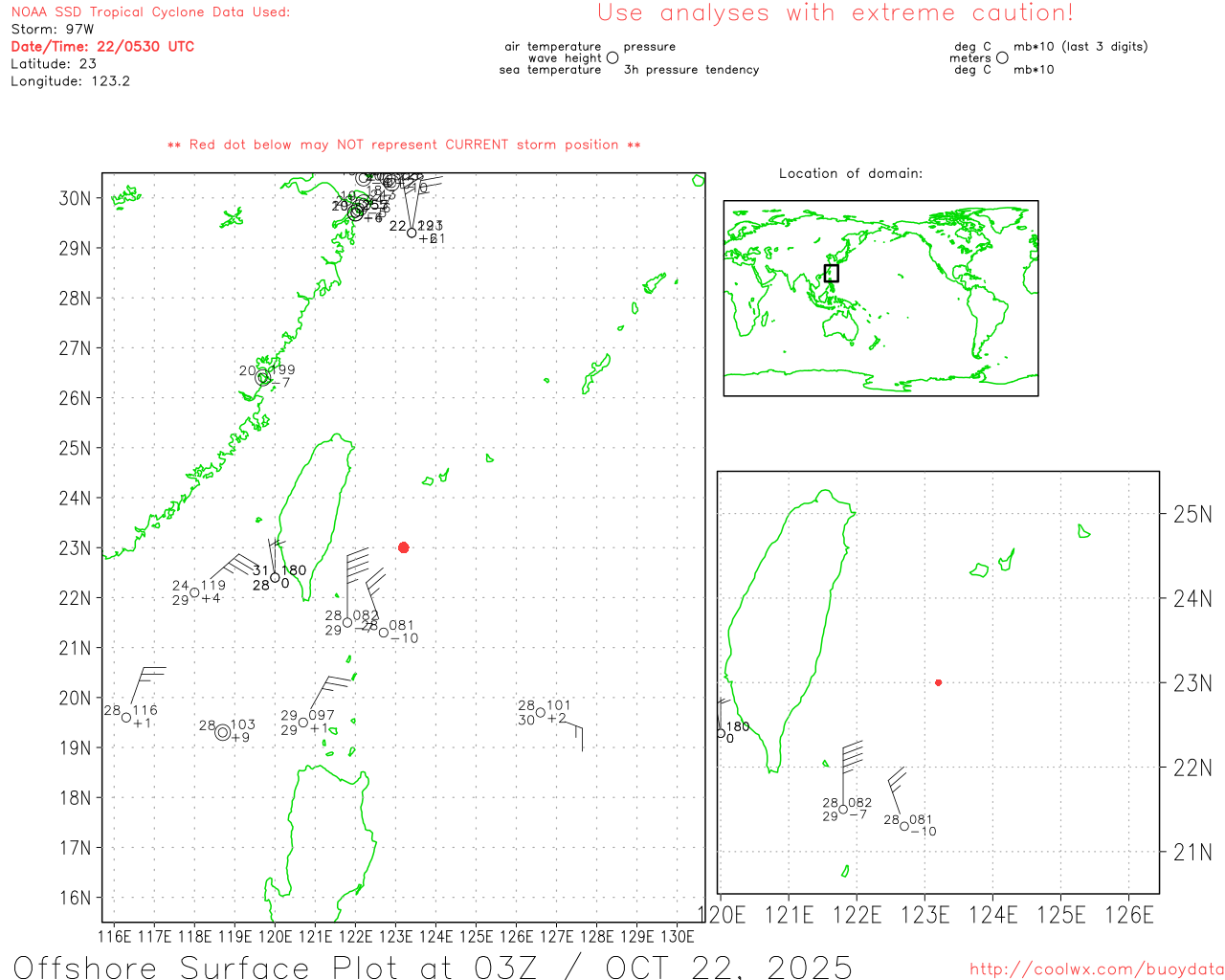The width and height of the screenshot is (1225, 980).
Task: Click the double-ring station near 199
Action: (x=263, y=377)
